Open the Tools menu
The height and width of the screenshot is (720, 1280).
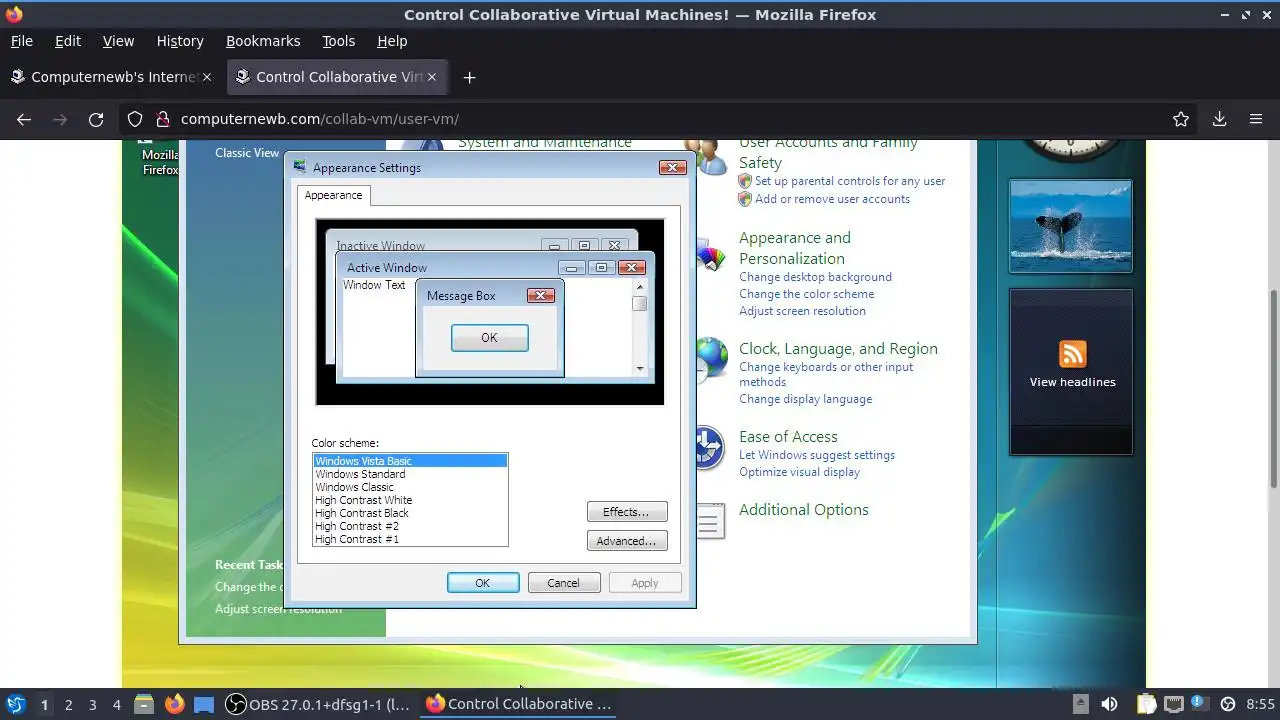click(x=338, y=41)
